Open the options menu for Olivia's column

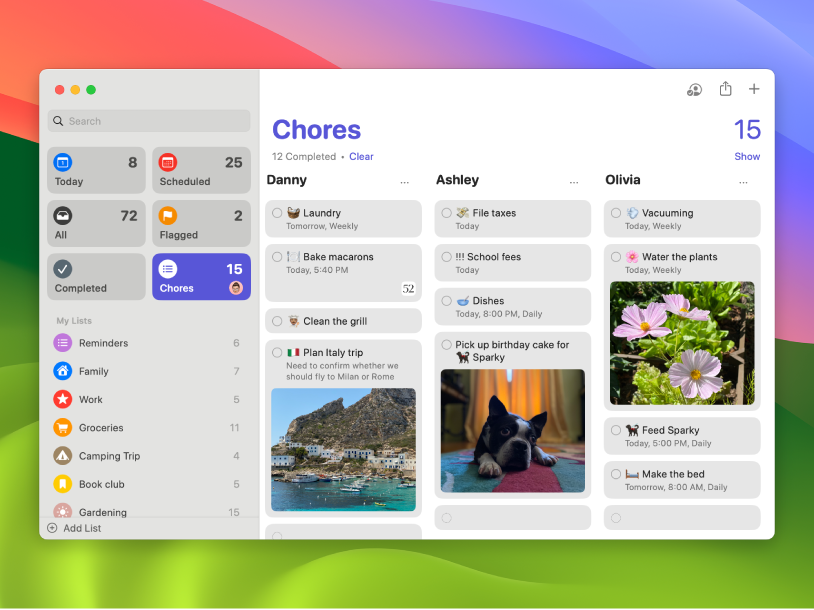[743, 181]
